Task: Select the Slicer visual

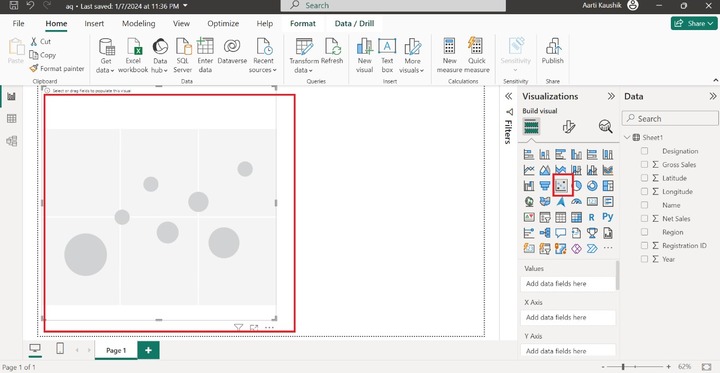Action: tap(545, 217)
